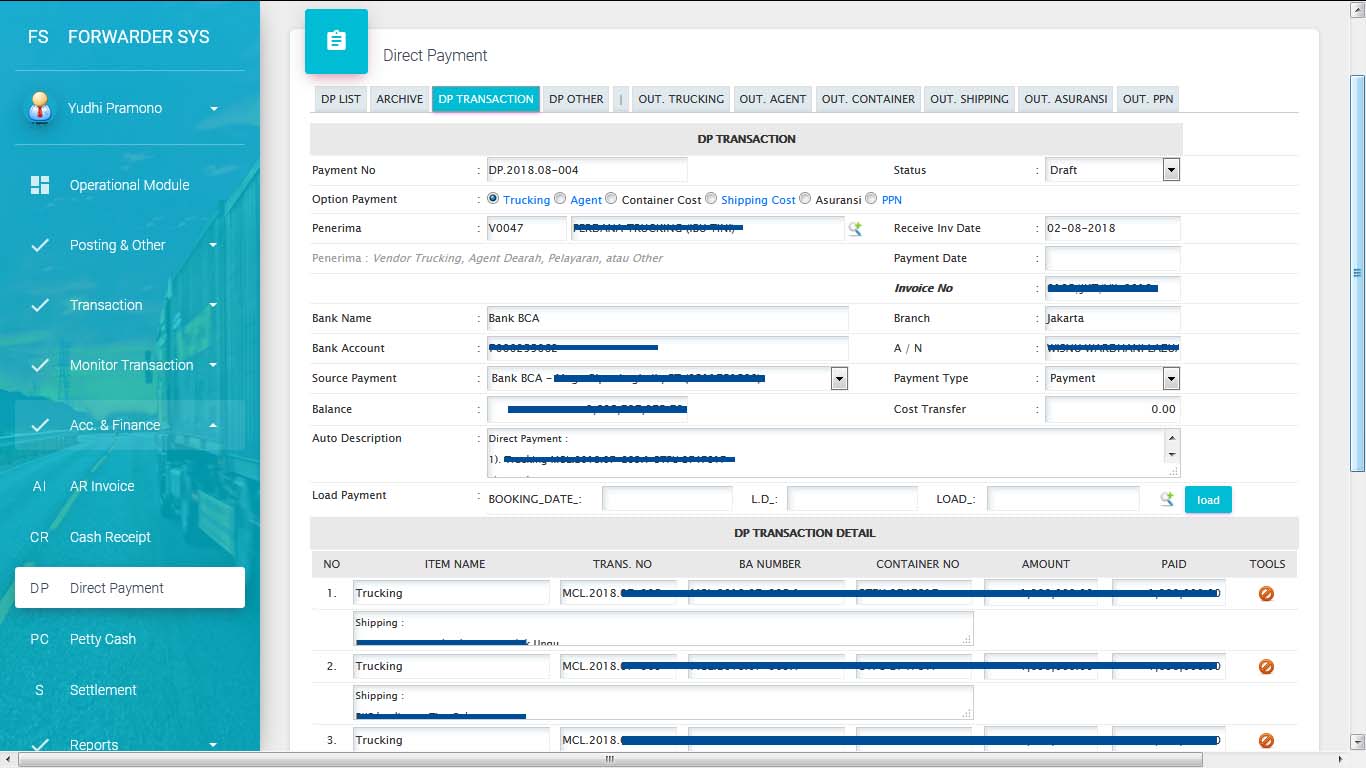The width and height of the screenshot is (1366, 768).
Task: Click the remove icon for row 3 Trucking
Action: point(1266,741)
